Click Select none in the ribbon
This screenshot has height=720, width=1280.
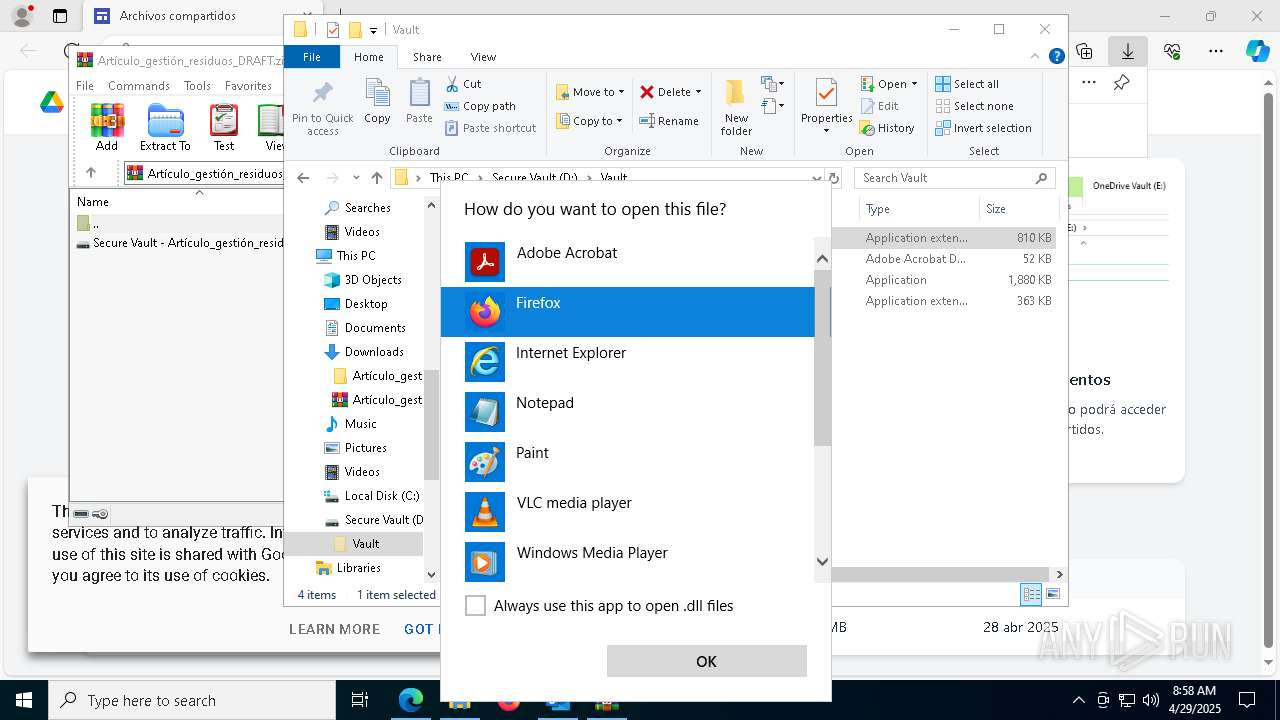click(x=974, y=106)
